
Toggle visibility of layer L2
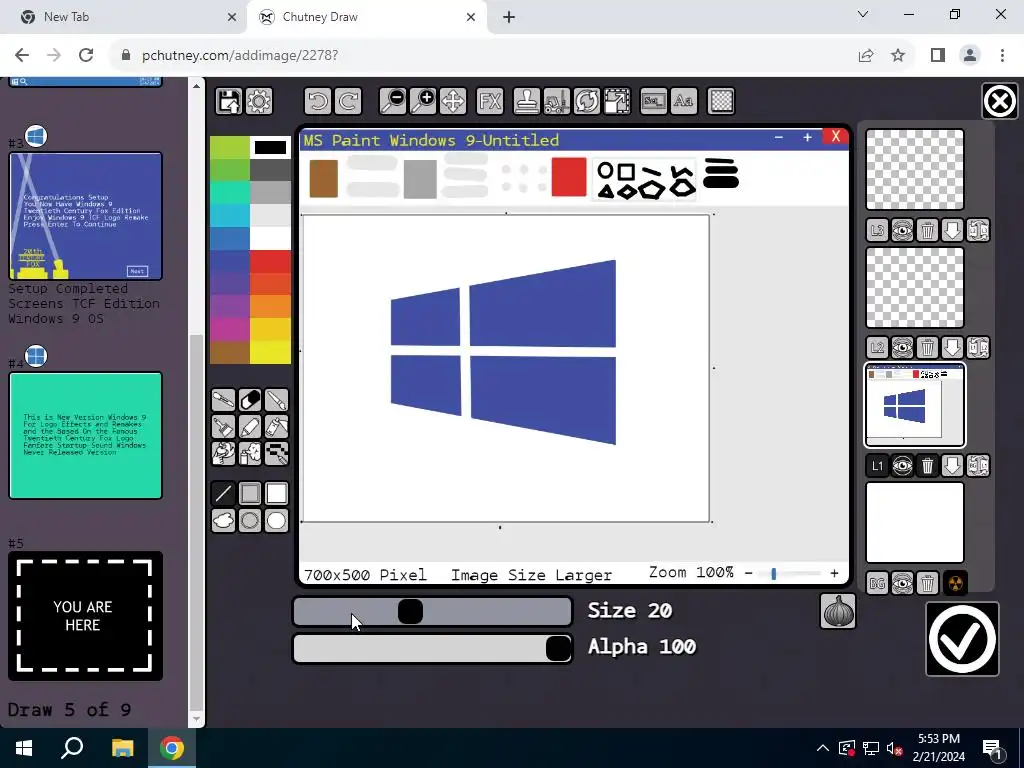click(903, 347)
